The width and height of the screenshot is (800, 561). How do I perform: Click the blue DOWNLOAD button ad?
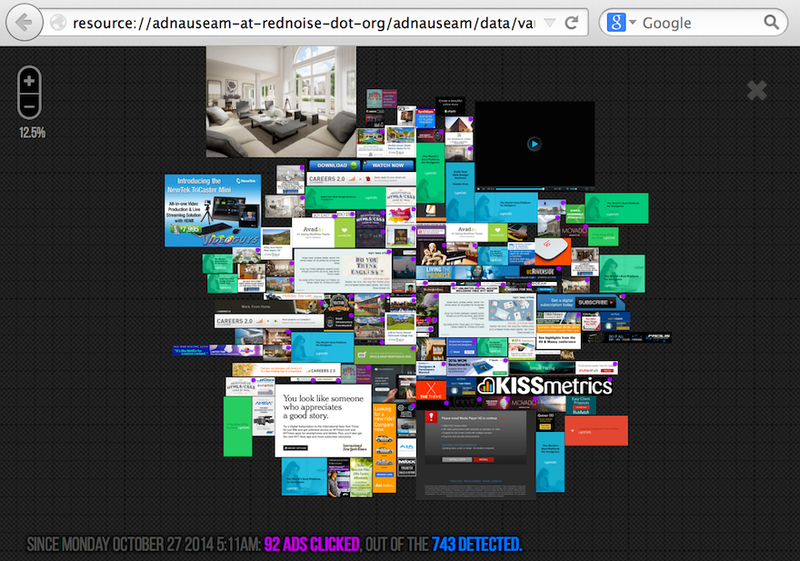(x=335, y=165)
